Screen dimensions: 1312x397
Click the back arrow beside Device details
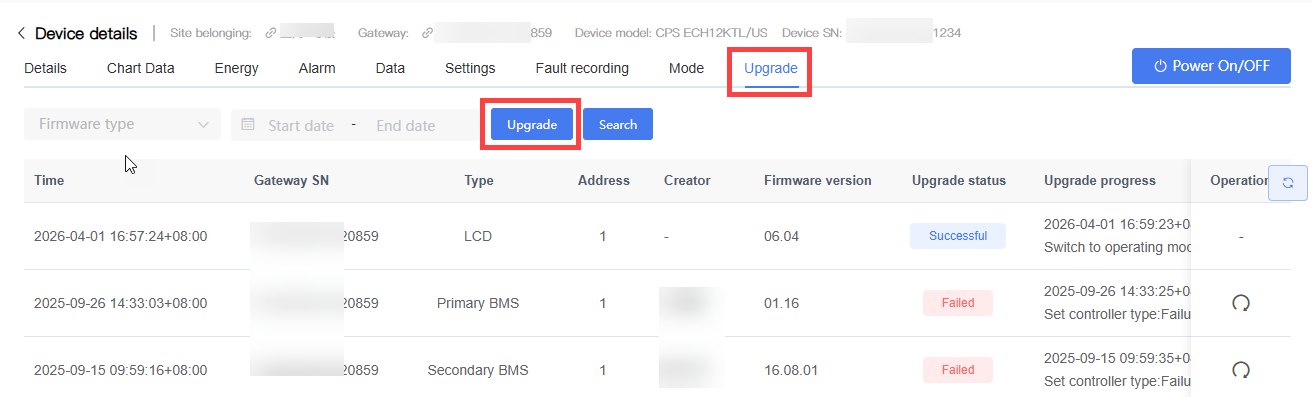coord(21,34)
